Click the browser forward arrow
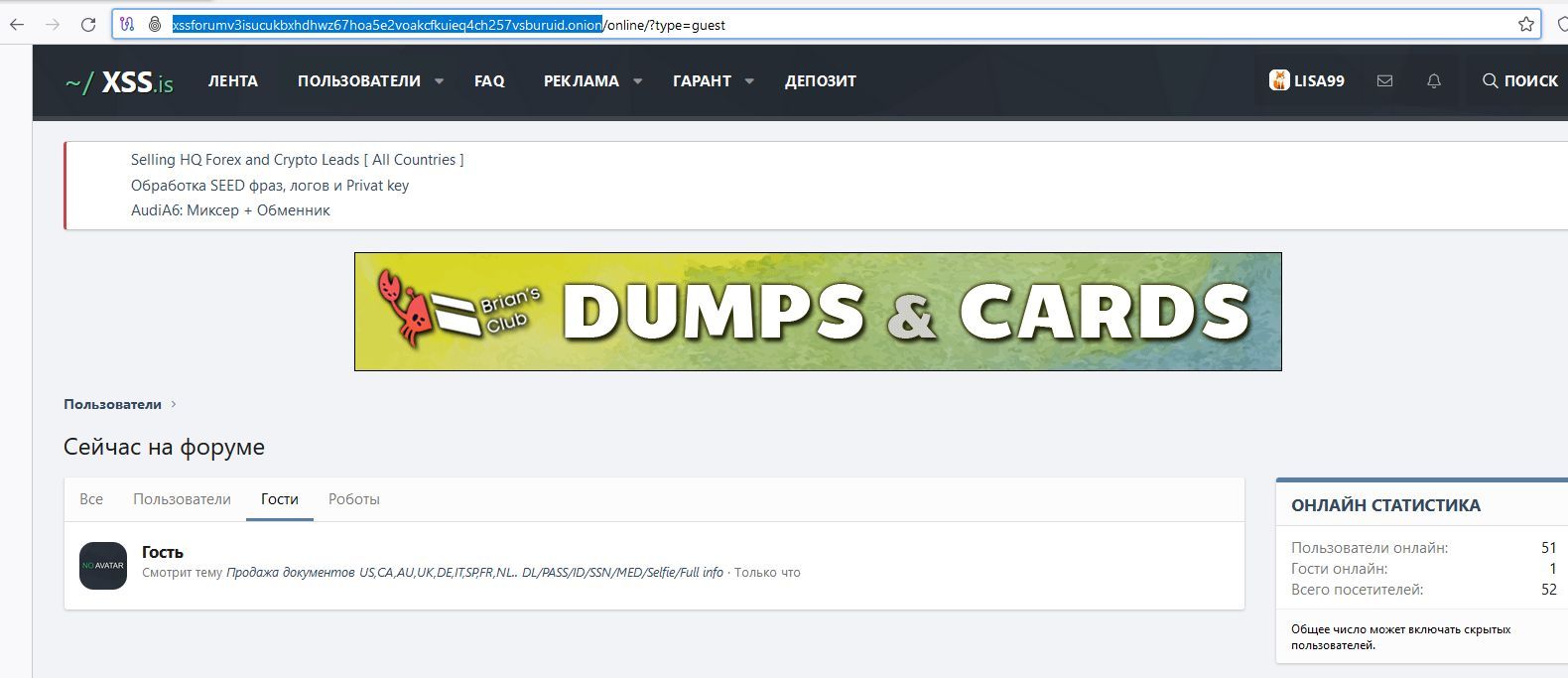The height and width of the screenshot is (678, 1568). [53, 25]
